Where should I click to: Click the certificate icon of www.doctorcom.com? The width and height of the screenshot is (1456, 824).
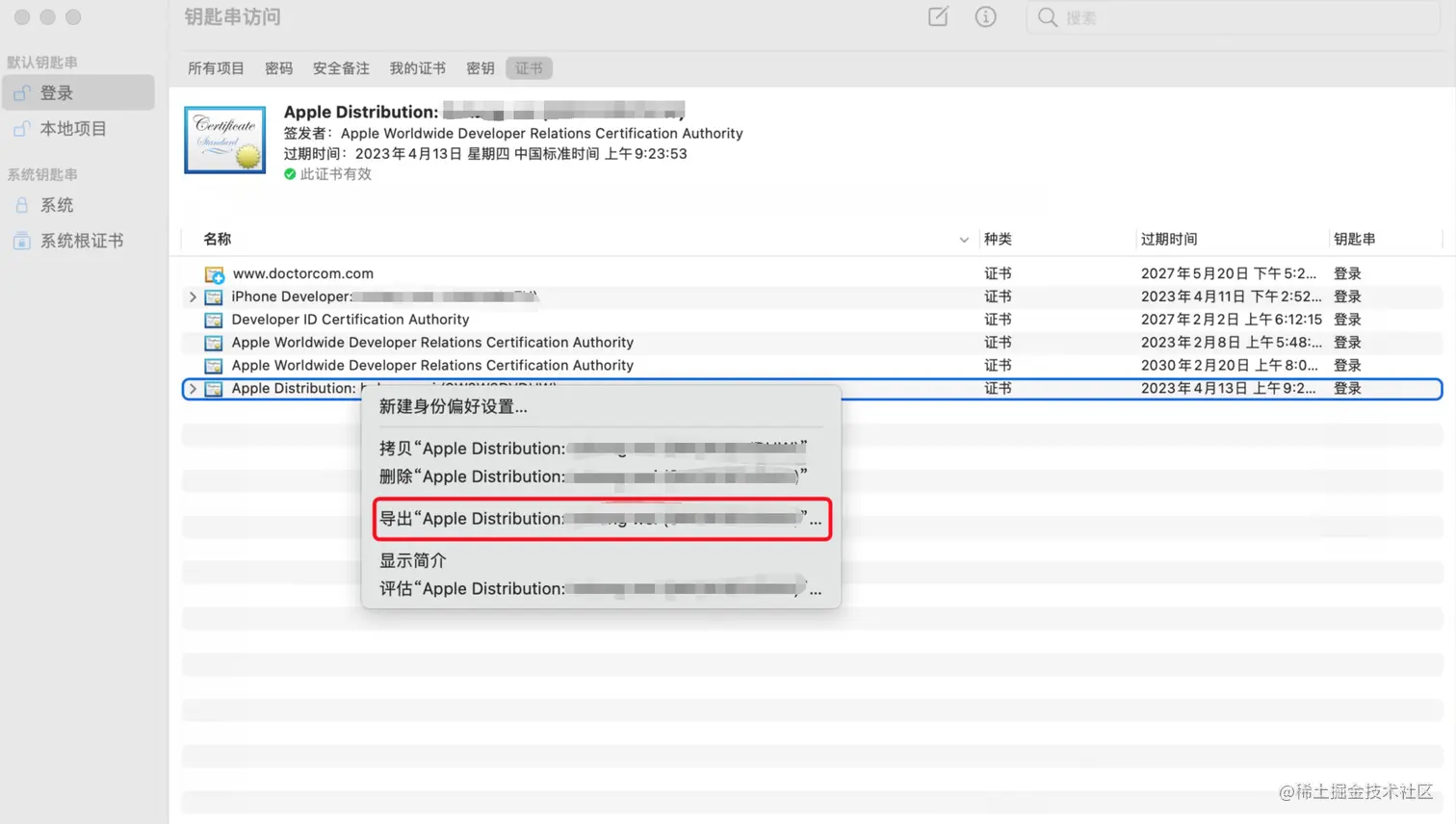click(213, 273)
